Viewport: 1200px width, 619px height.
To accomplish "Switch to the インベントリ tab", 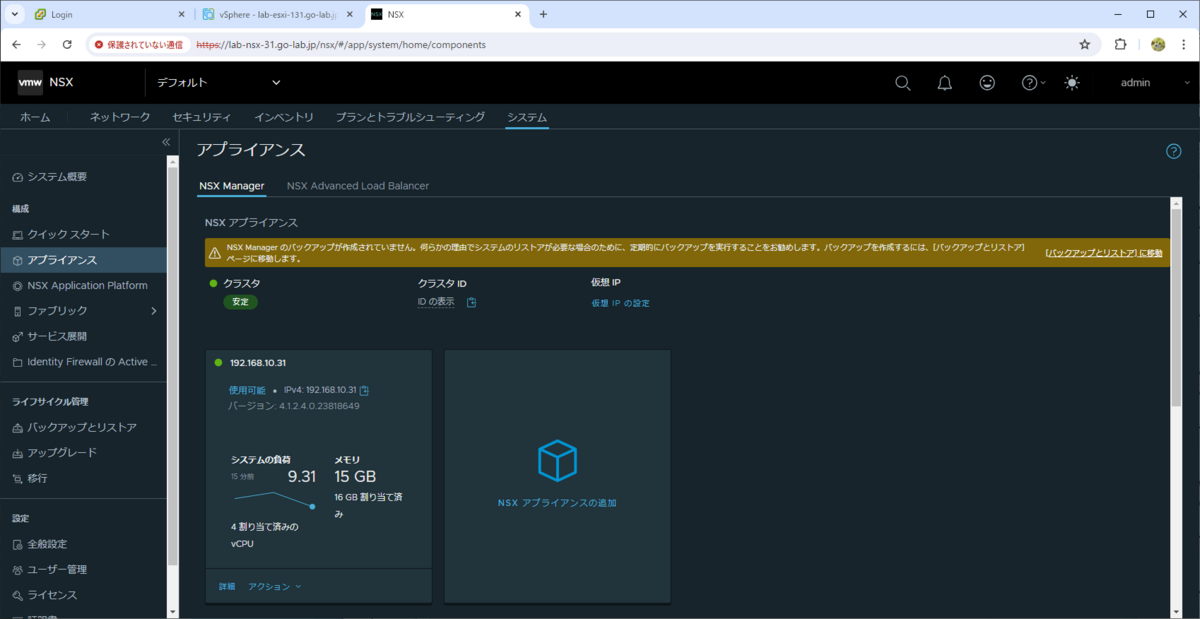I will (284, 117).
